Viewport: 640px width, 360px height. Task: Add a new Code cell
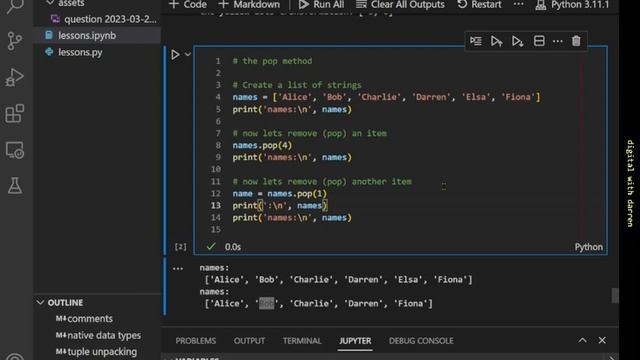tap(188, 4)
